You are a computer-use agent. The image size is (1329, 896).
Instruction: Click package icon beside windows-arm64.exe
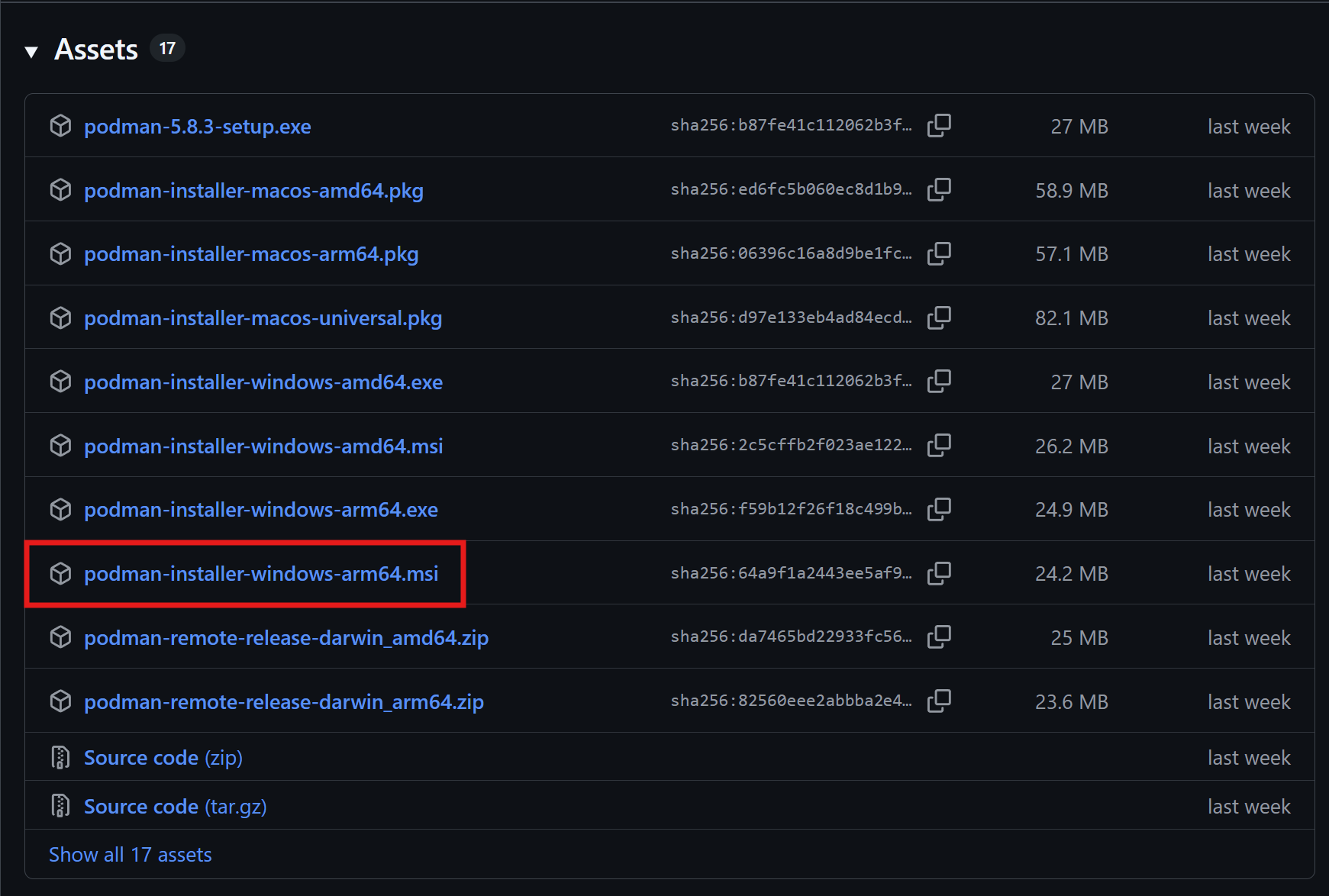pos(60,509)
